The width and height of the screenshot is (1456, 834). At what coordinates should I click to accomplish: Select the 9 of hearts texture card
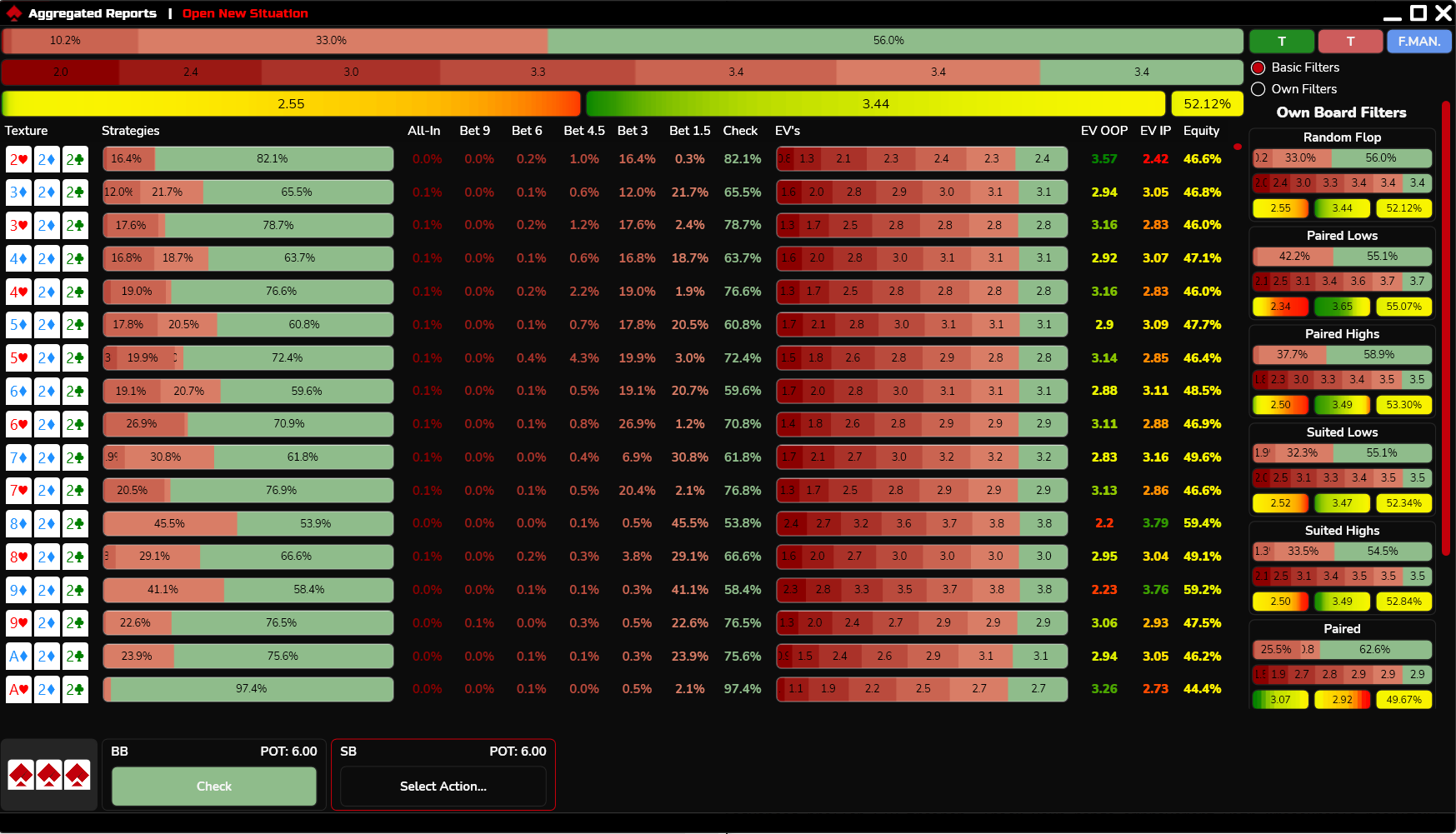click(18, 623)
